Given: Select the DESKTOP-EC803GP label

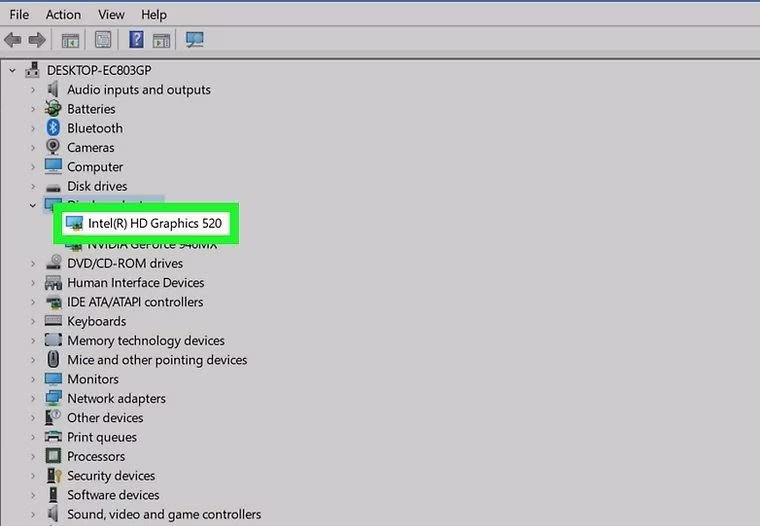Looking at the screenshot, I should click(99, 70).
